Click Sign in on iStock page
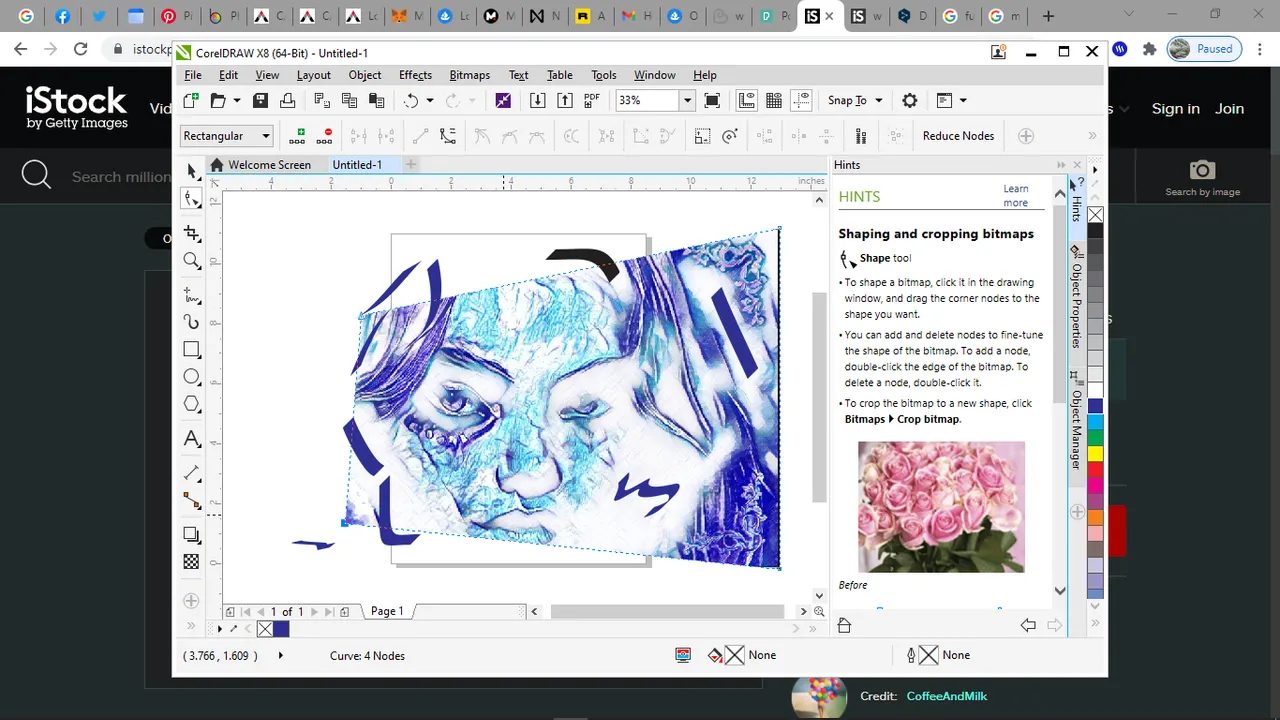The height and width of the screenshot is (720, 1280). pos(1175,109)
